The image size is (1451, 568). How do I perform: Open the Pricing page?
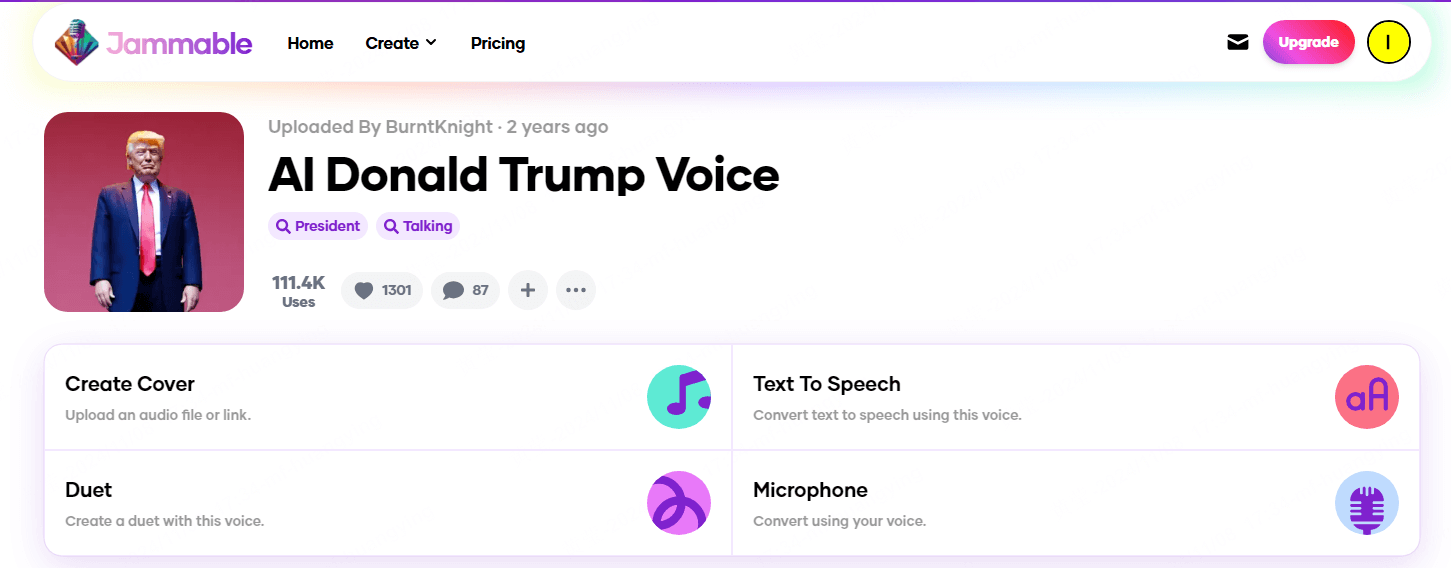tap(498, 43)
